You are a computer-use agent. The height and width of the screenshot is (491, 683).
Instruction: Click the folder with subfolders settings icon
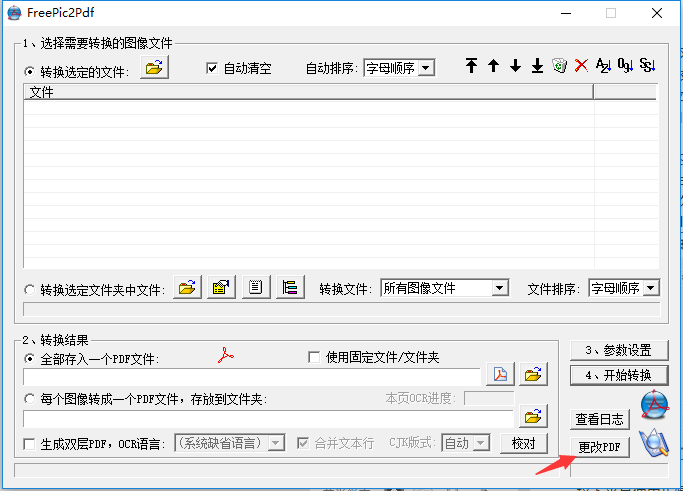tap(221, 287)
